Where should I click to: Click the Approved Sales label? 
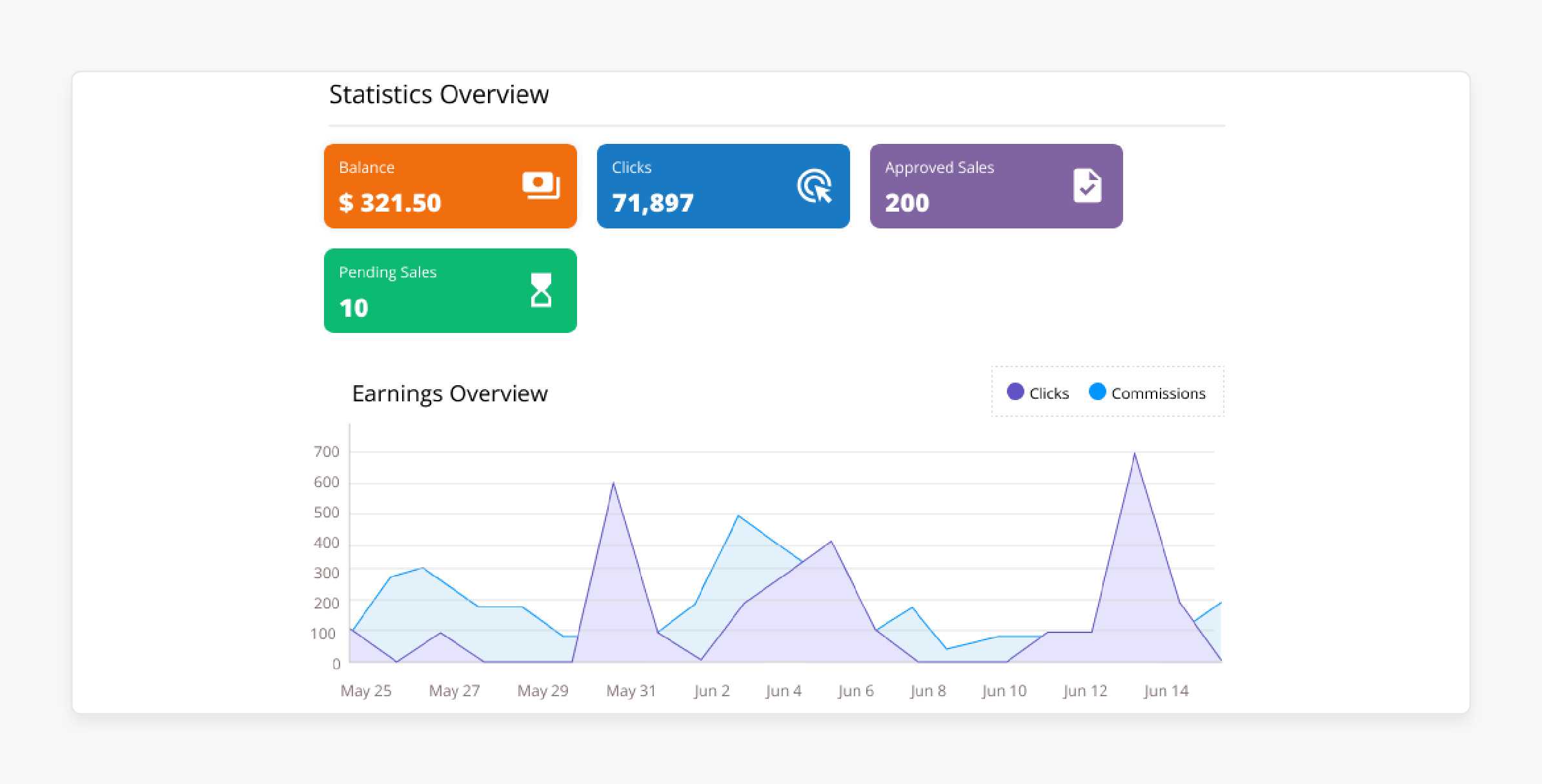pos(939,168)
